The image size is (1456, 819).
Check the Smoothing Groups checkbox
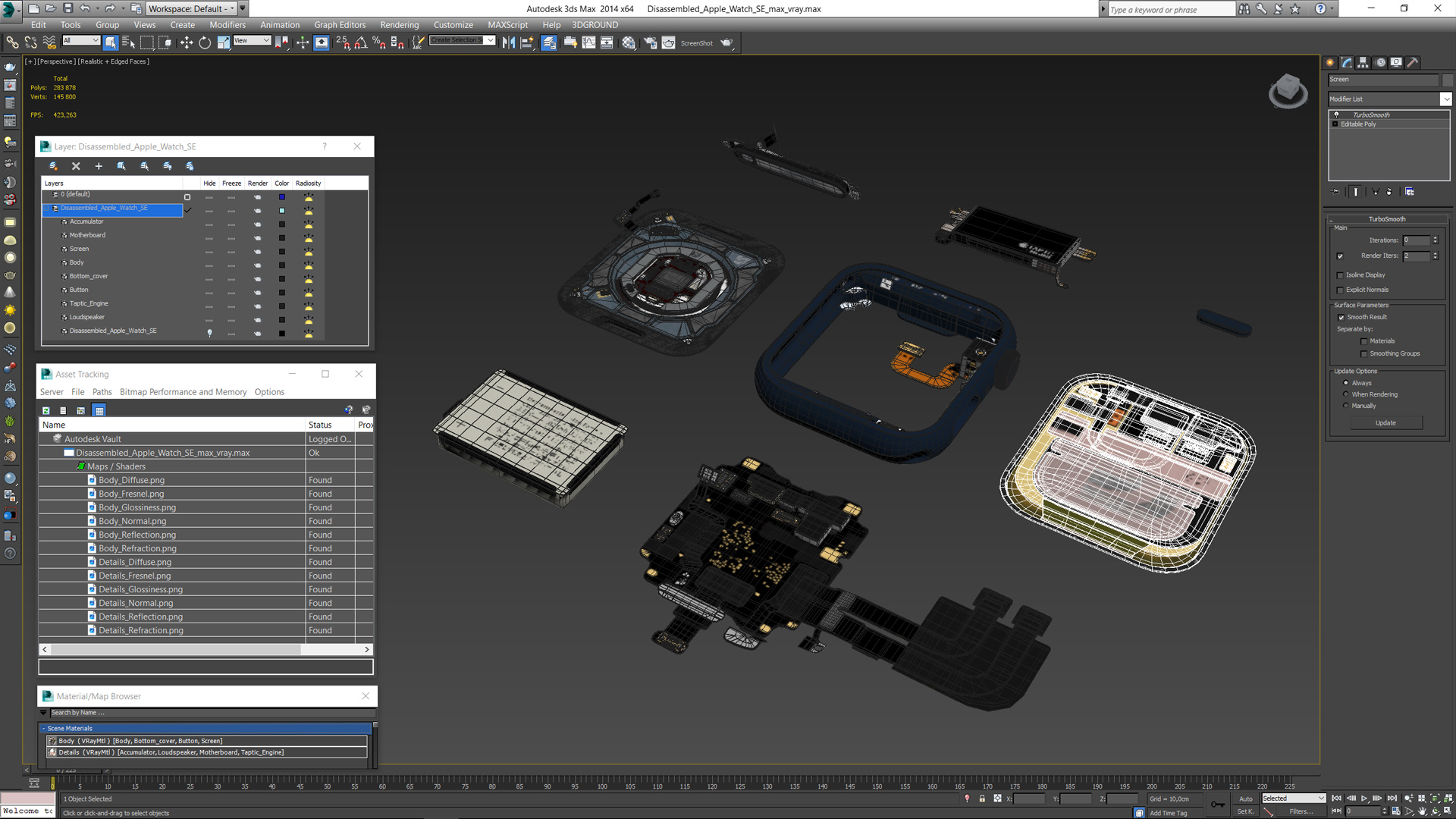pyautogui.click(x=1364, y=353)
